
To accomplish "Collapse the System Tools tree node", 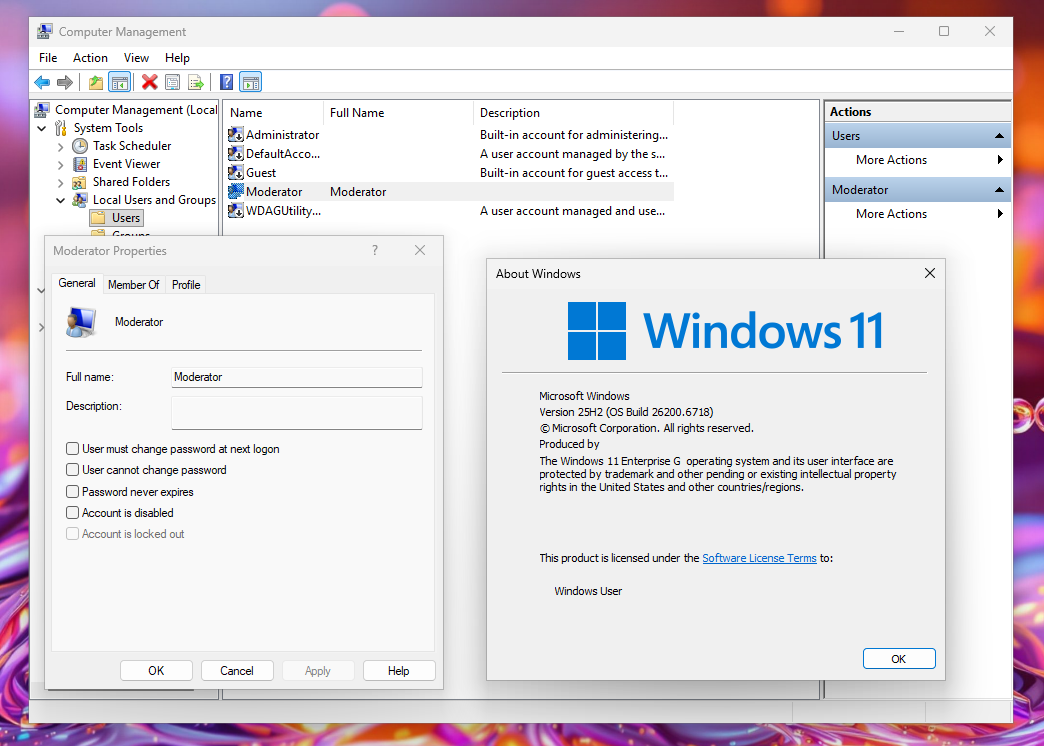I will [42, 128].
